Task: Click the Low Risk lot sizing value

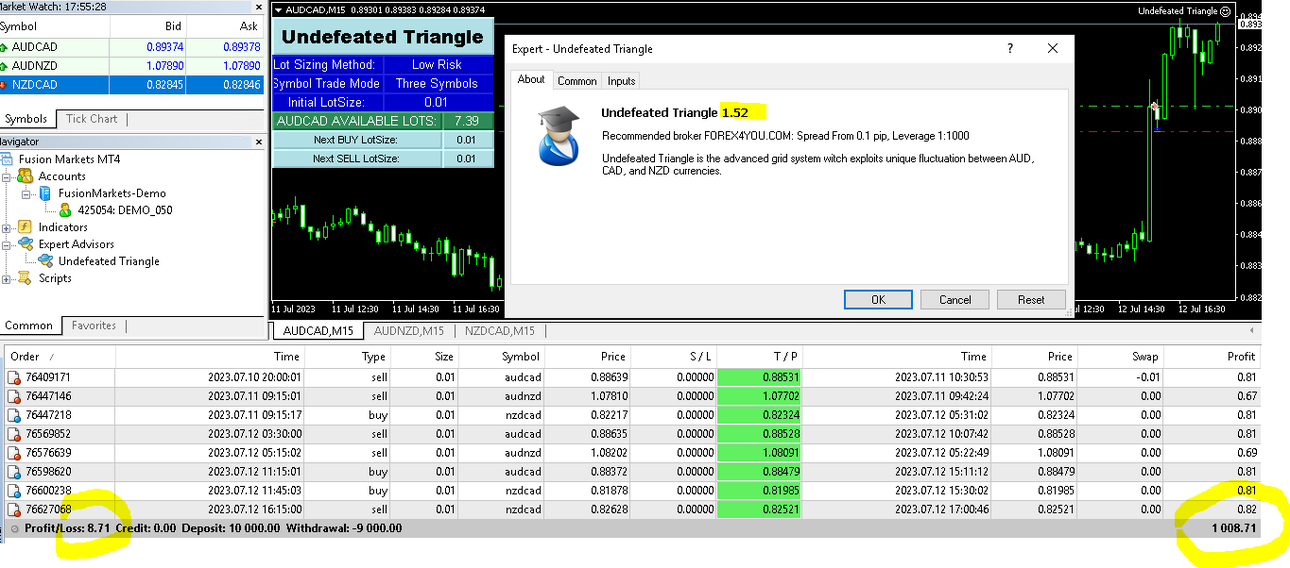Action: [x=436, y=65]
